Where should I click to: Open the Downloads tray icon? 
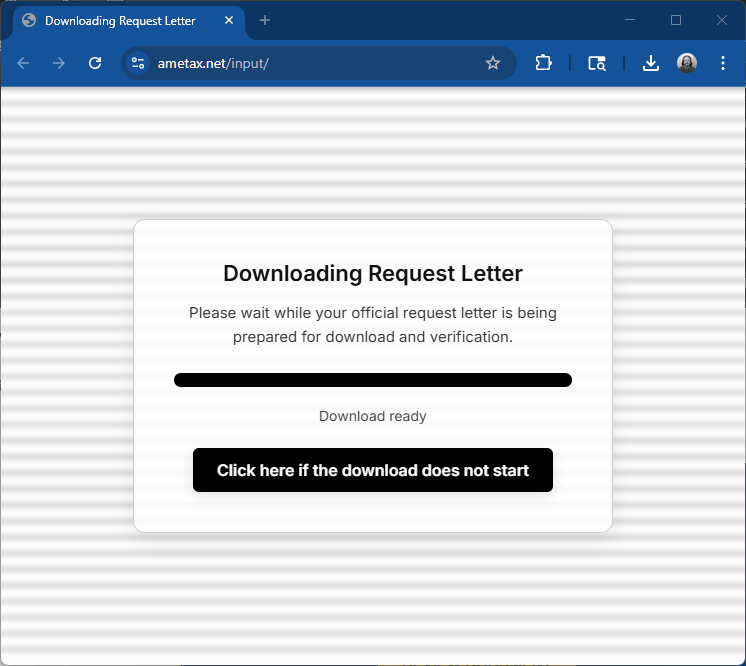point(651,63)
